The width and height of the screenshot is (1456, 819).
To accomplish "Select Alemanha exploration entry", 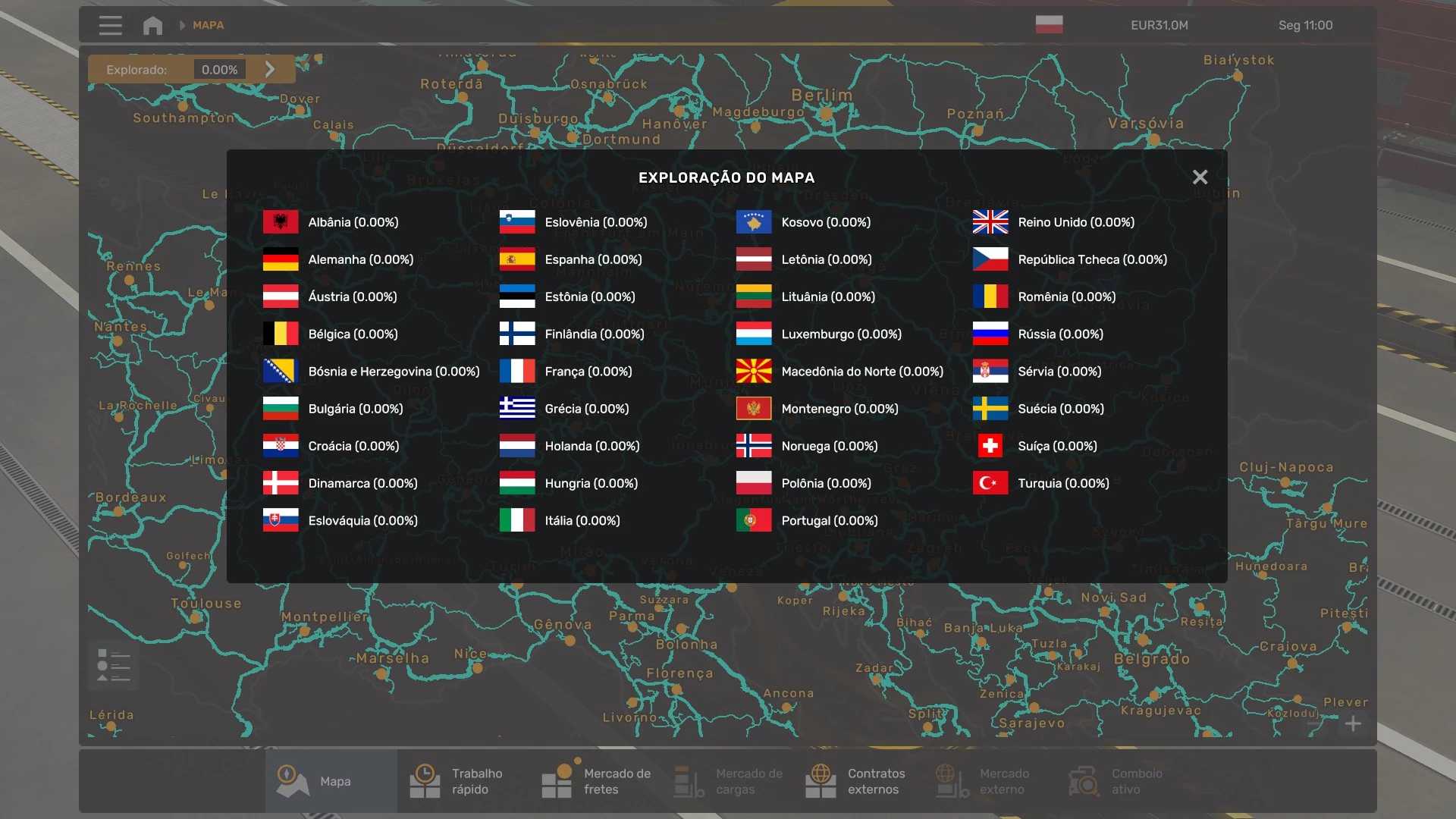I will click(x=360, y=259).
